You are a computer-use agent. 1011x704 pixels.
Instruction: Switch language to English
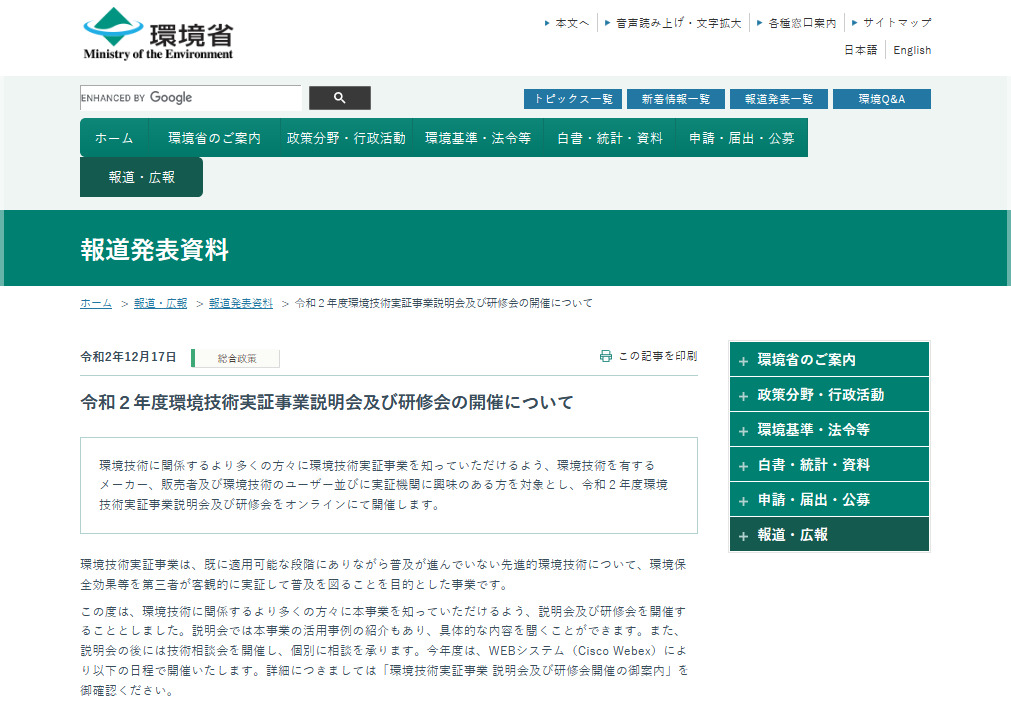coord(911,50)
